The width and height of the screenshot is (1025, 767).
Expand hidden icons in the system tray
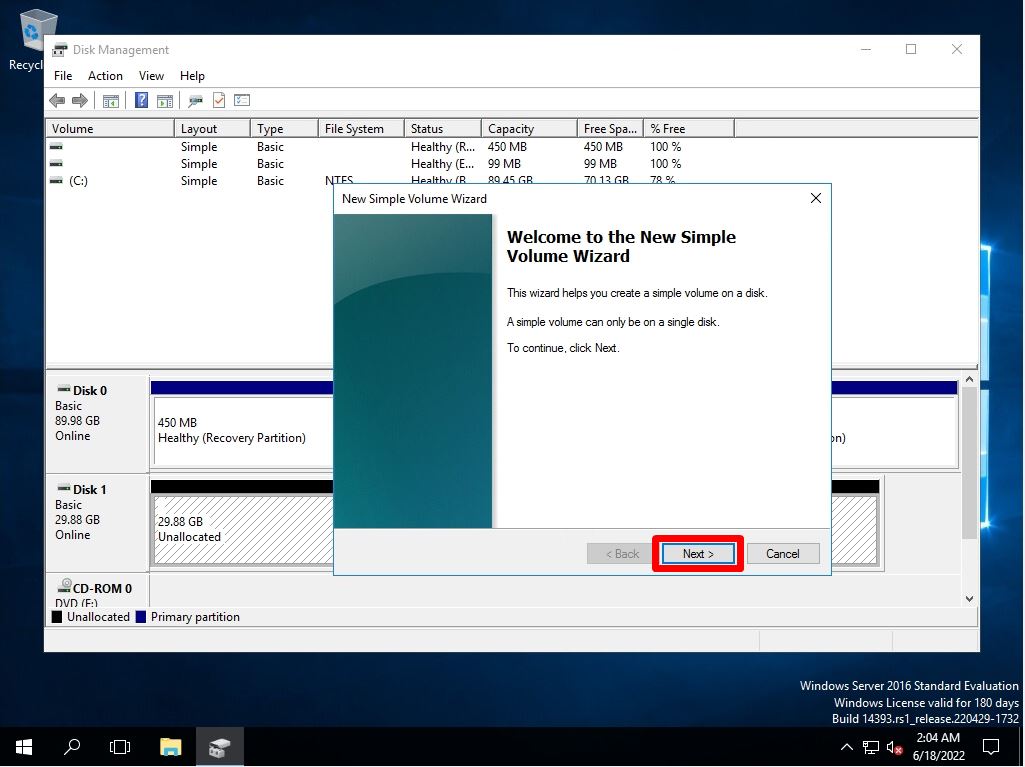846,746
